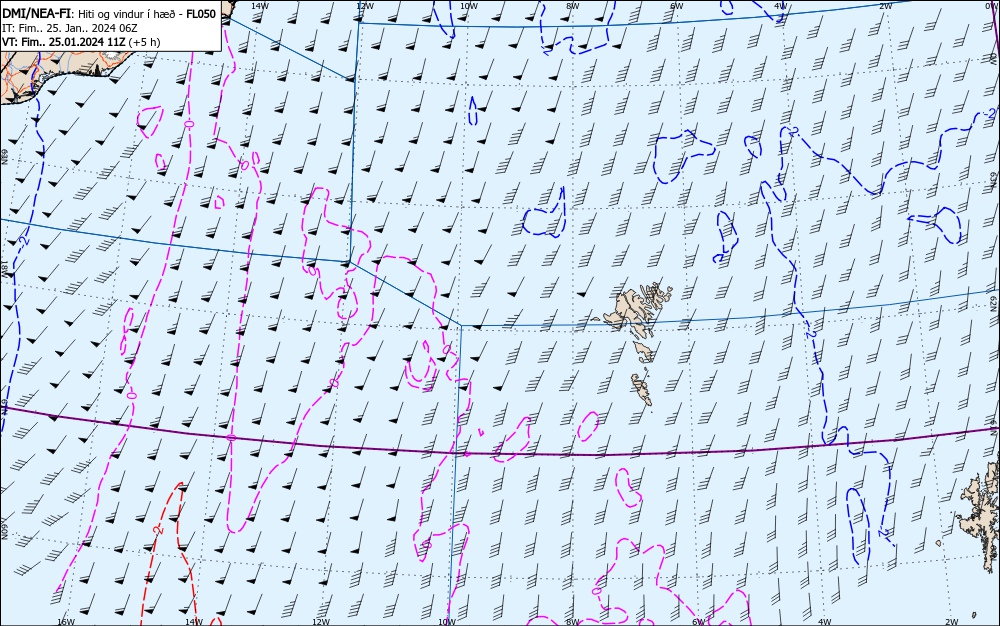Click the 'FL050' flight level label
1000x626 pixels.
pyautogui.click(x=201, y=14)
